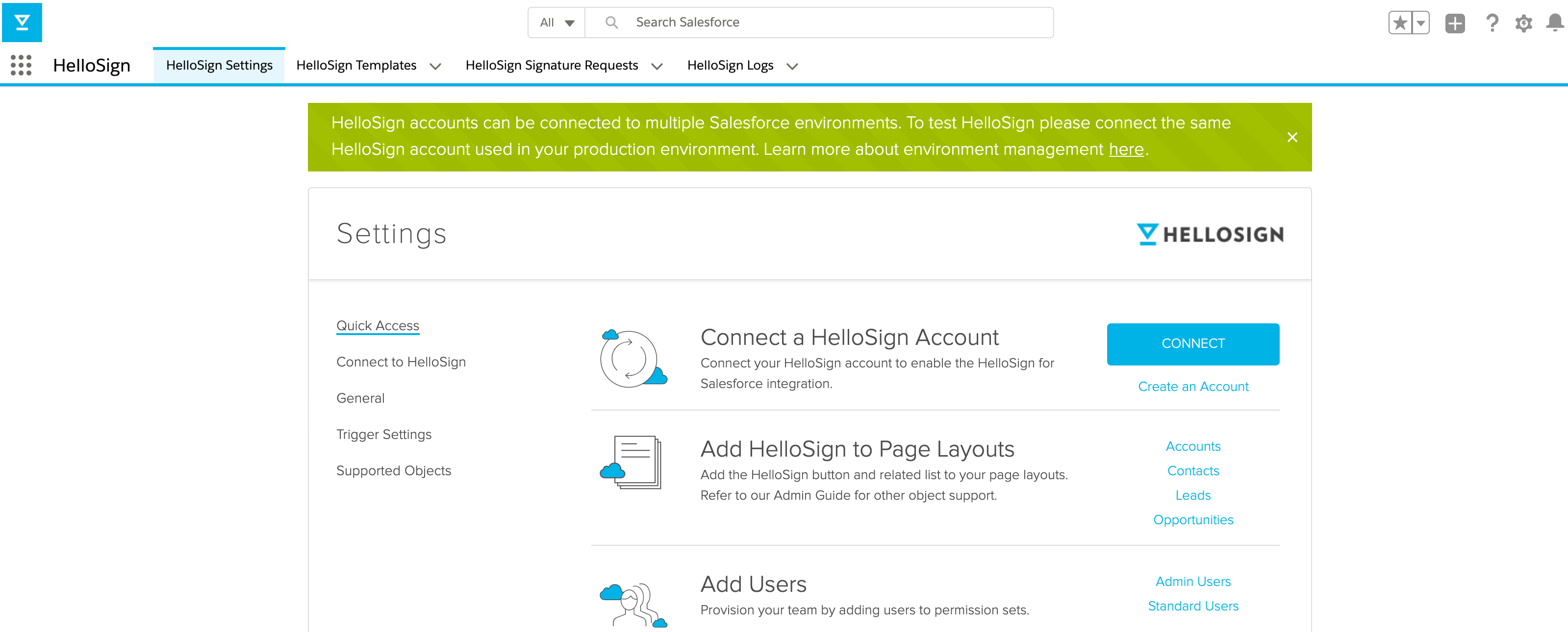Expand the favorites list dropdown arrow
The image size is (1568, 632).
(1421, 23)
